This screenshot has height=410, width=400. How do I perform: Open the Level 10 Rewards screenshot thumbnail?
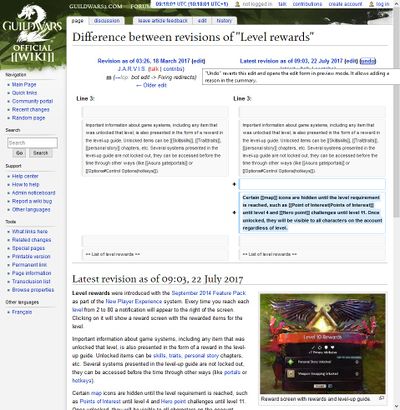[323, 344]
